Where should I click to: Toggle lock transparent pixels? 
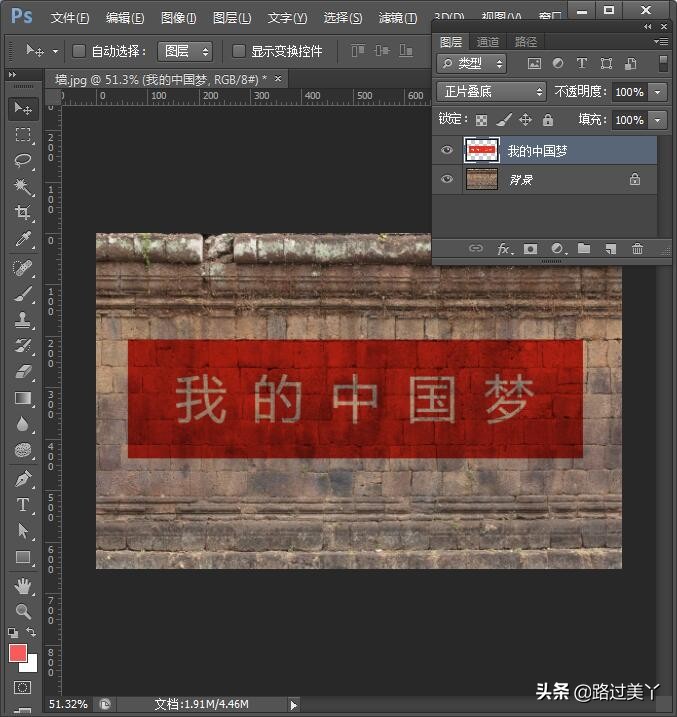481,120
